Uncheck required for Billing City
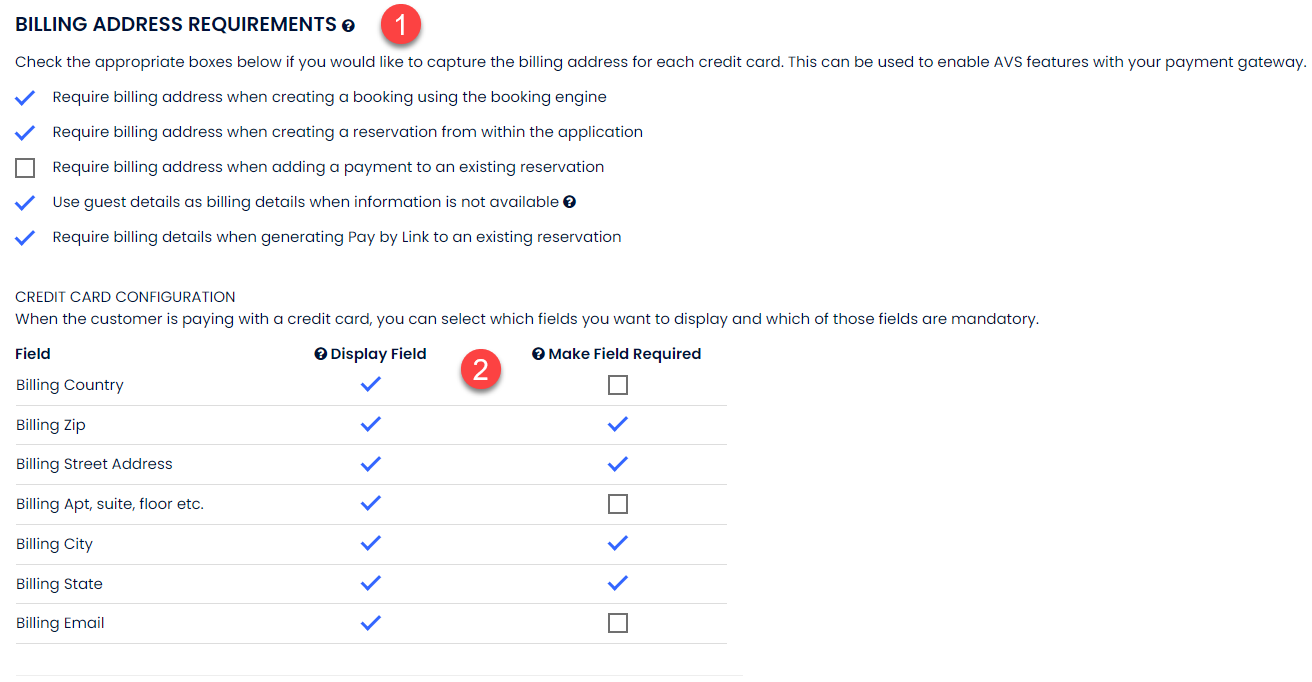1312x682 pixels. tap(618, 544)
